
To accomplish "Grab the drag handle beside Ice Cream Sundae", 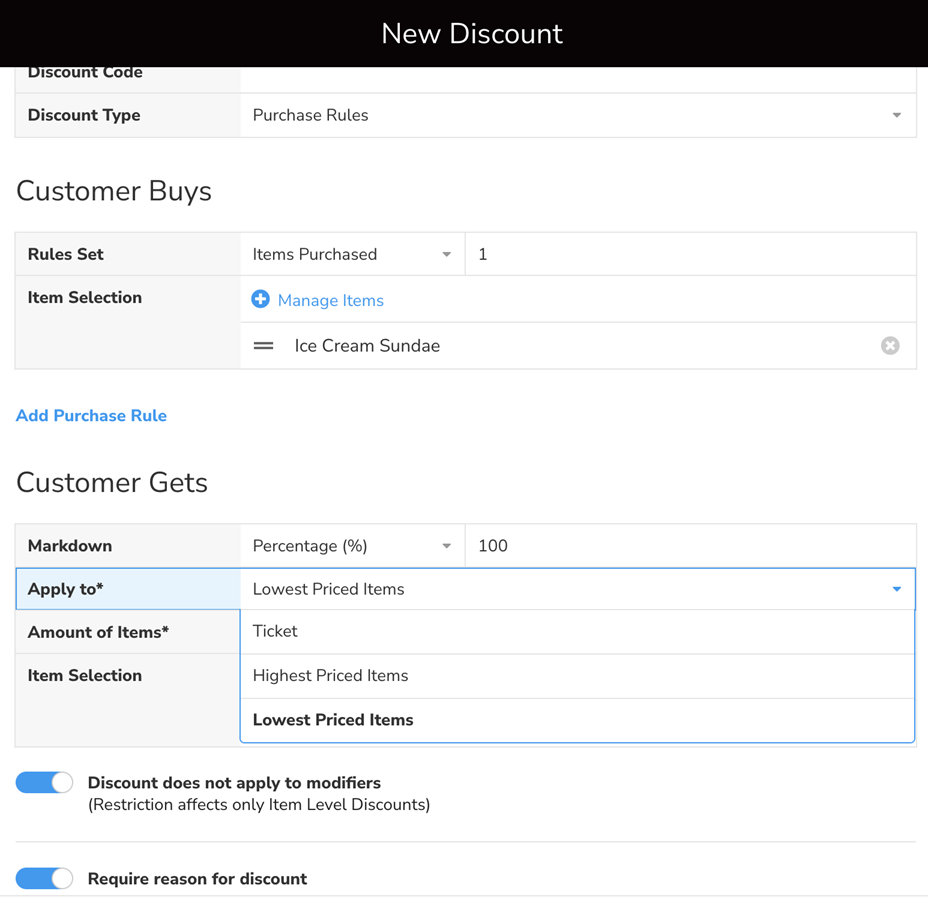I will [x=263, y=346].
